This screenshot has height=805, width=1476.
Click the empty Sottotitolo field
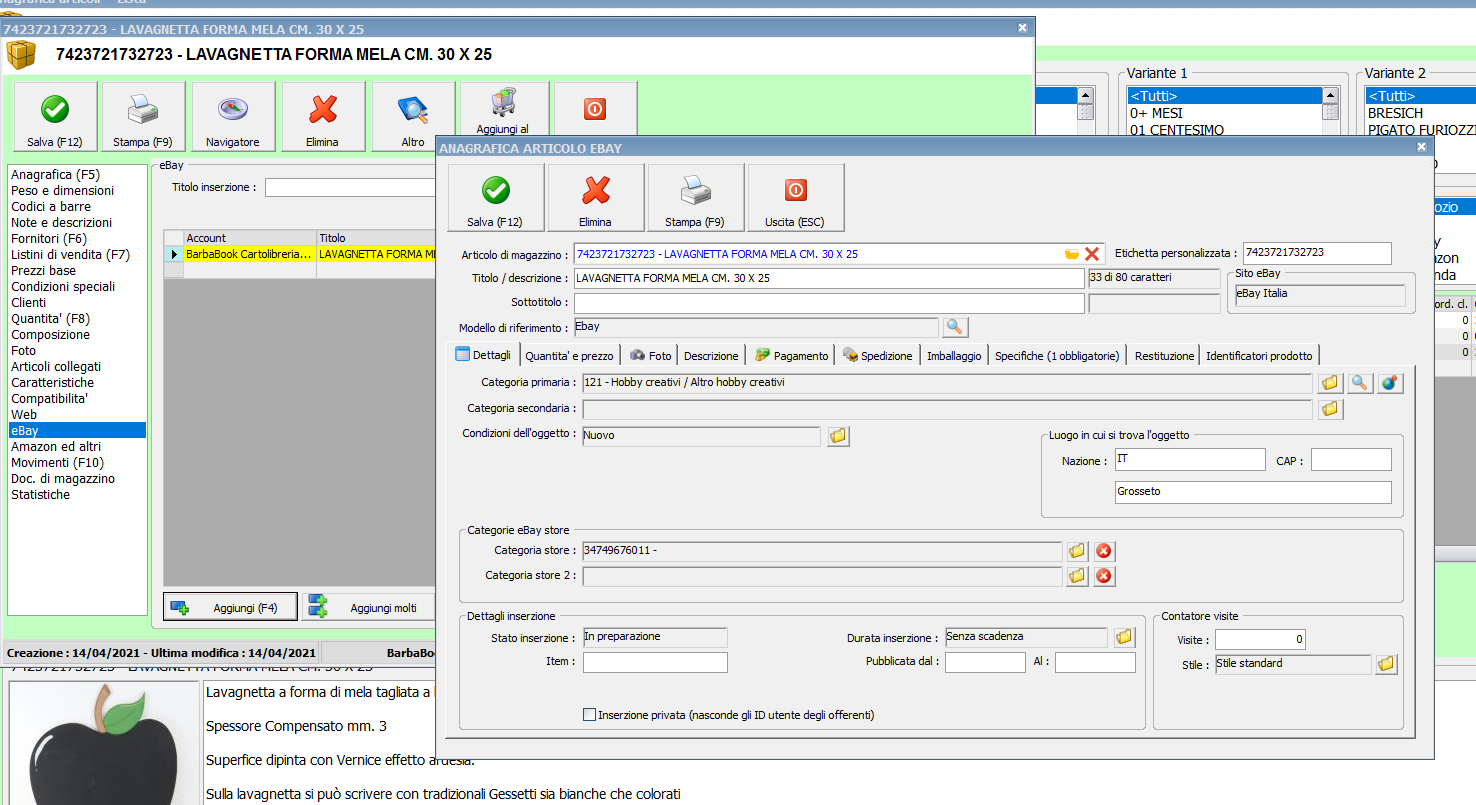(x=829, y=303)
